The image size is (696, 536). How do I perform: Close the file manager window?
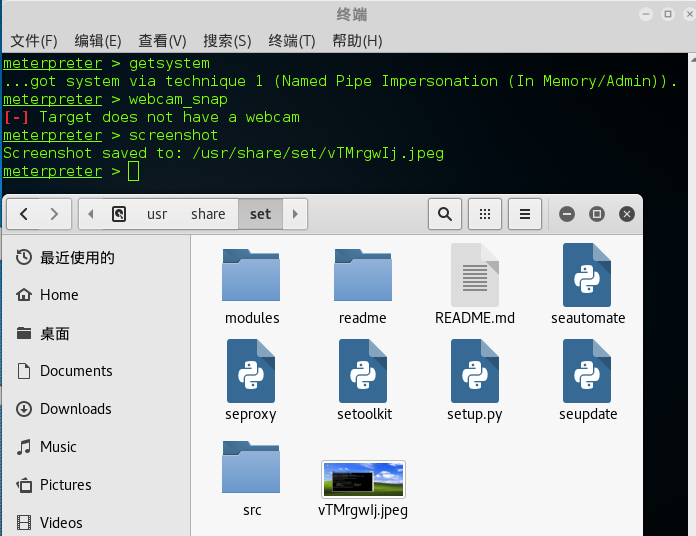coord(627,214)
